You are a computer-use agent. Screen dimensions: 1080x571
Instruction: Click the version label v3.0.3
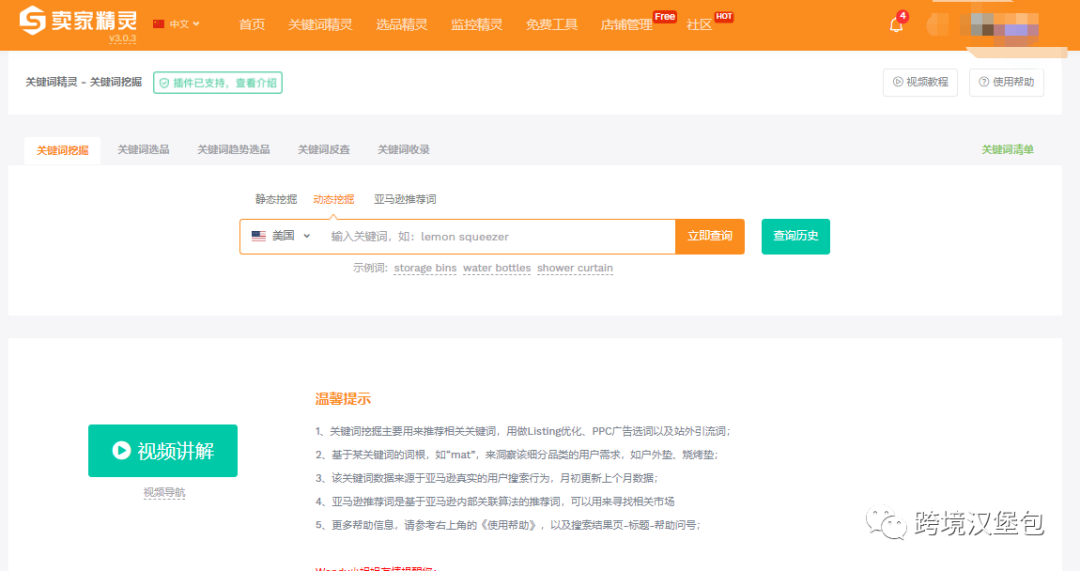pos(122,39)
